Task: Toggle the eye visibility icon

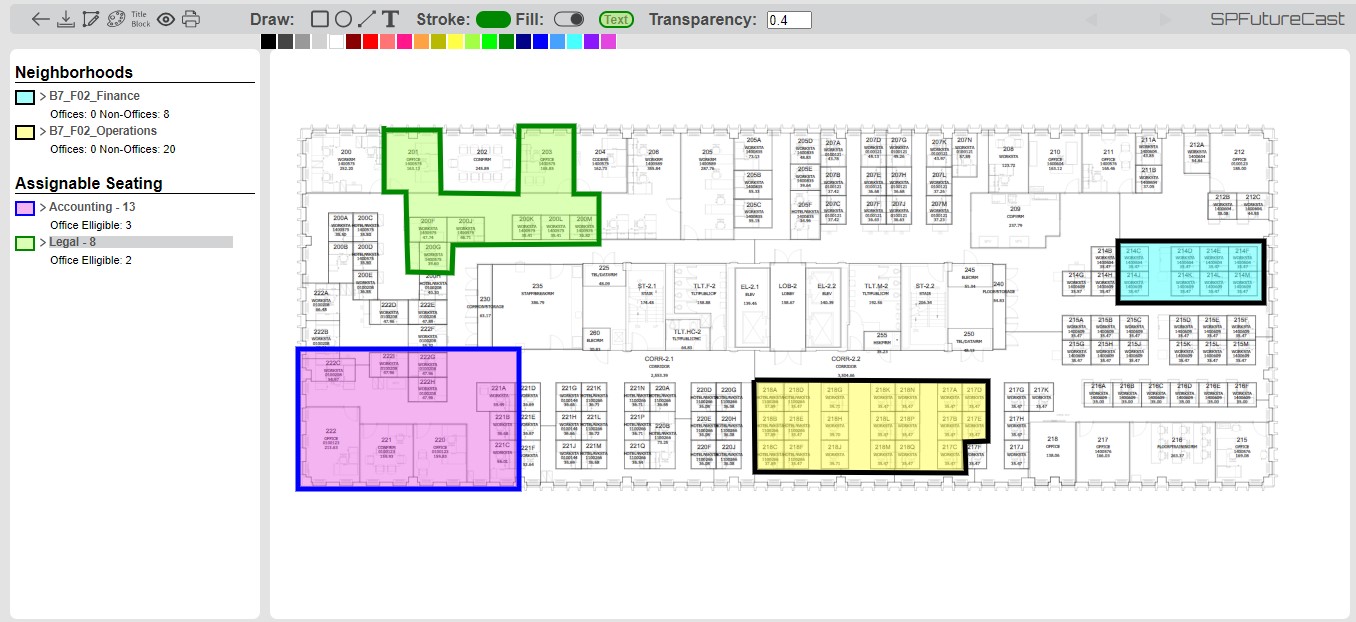Action: [x=166, y=19]
